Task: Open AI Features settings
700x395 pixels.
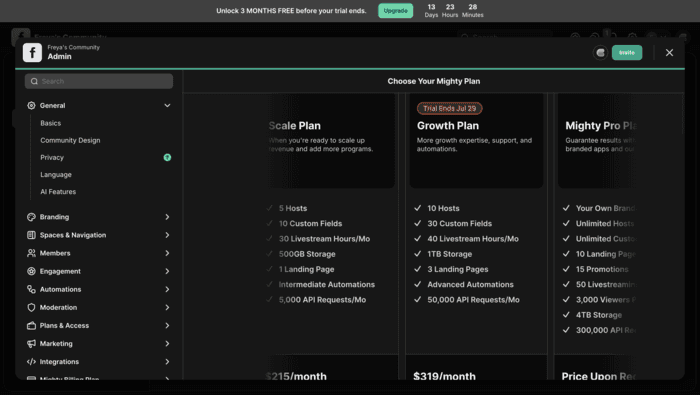Action: point(58,191)
